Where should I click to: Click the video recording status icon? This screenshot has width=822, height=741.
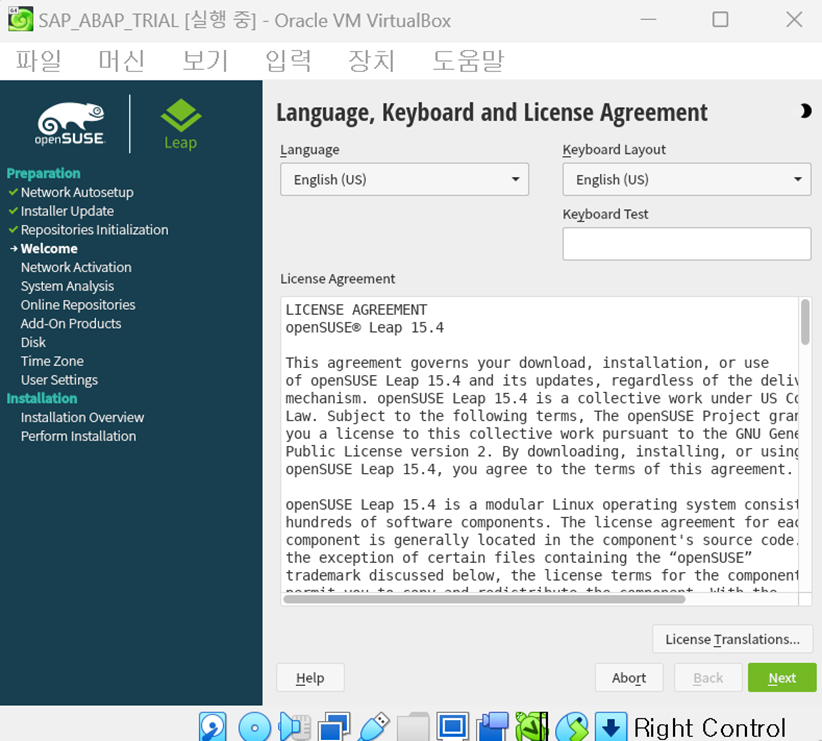point(492,727)
